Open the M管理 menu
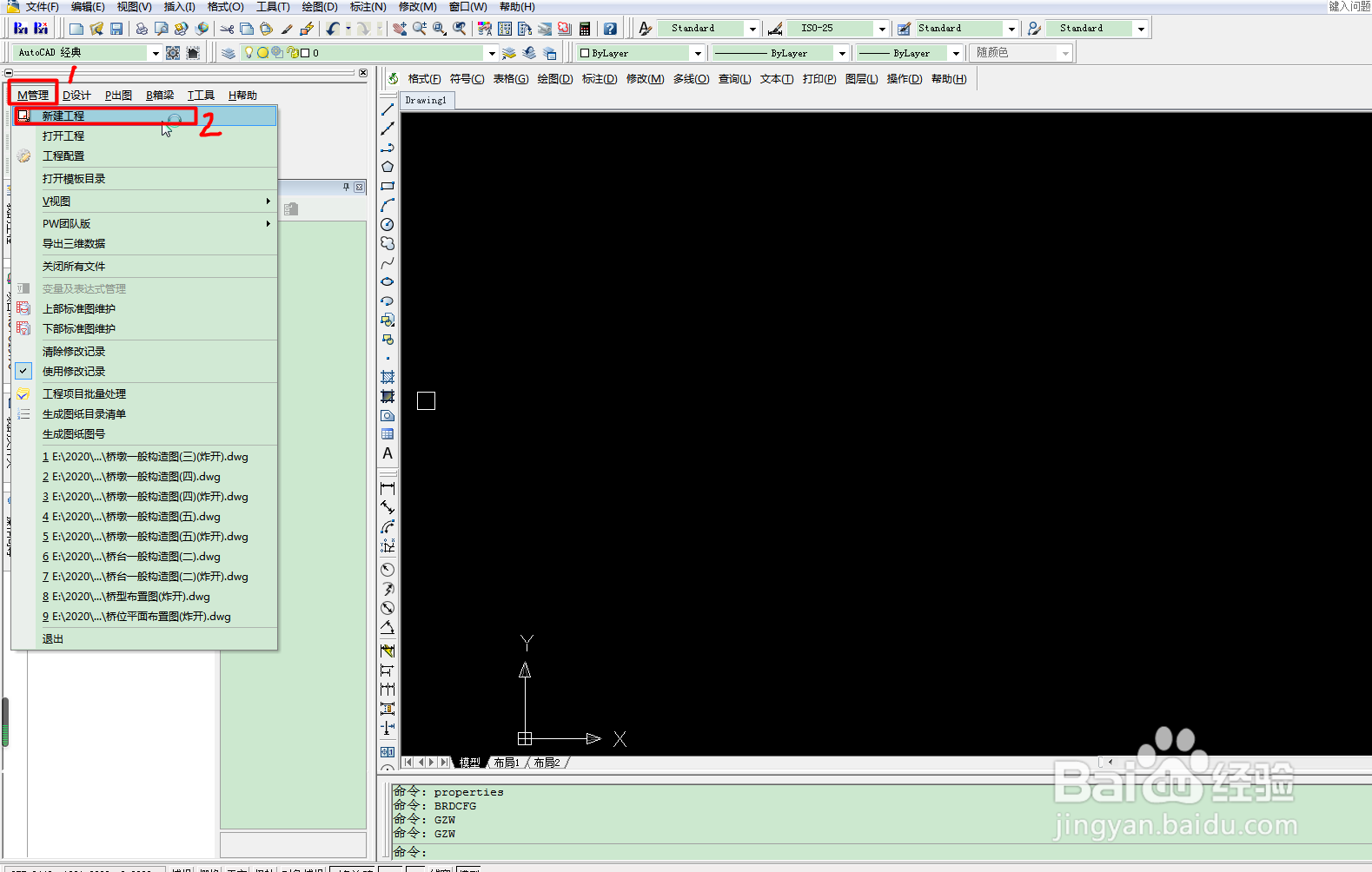Screen dimensions: 1372x872 [33, 96]
